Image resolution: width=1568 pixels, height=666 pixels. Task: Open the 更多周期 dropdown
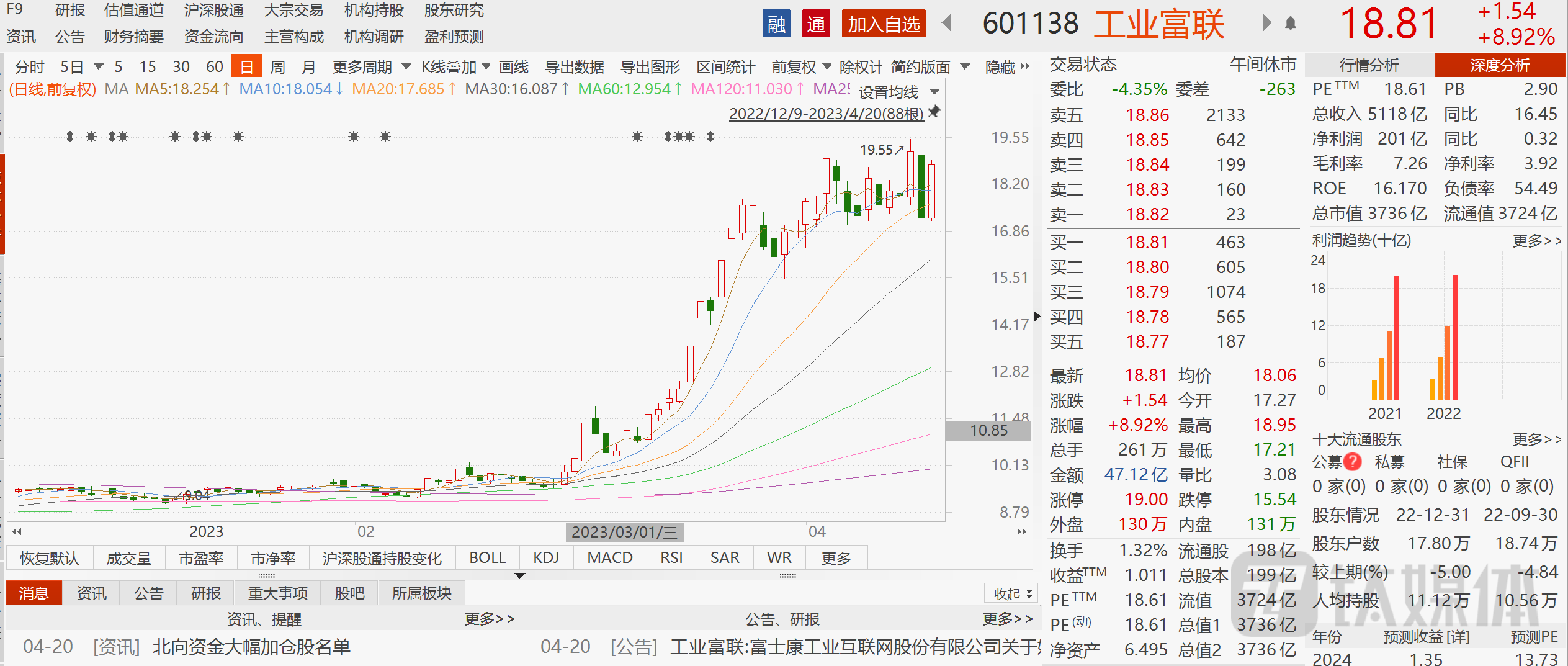tap(371, 66)
